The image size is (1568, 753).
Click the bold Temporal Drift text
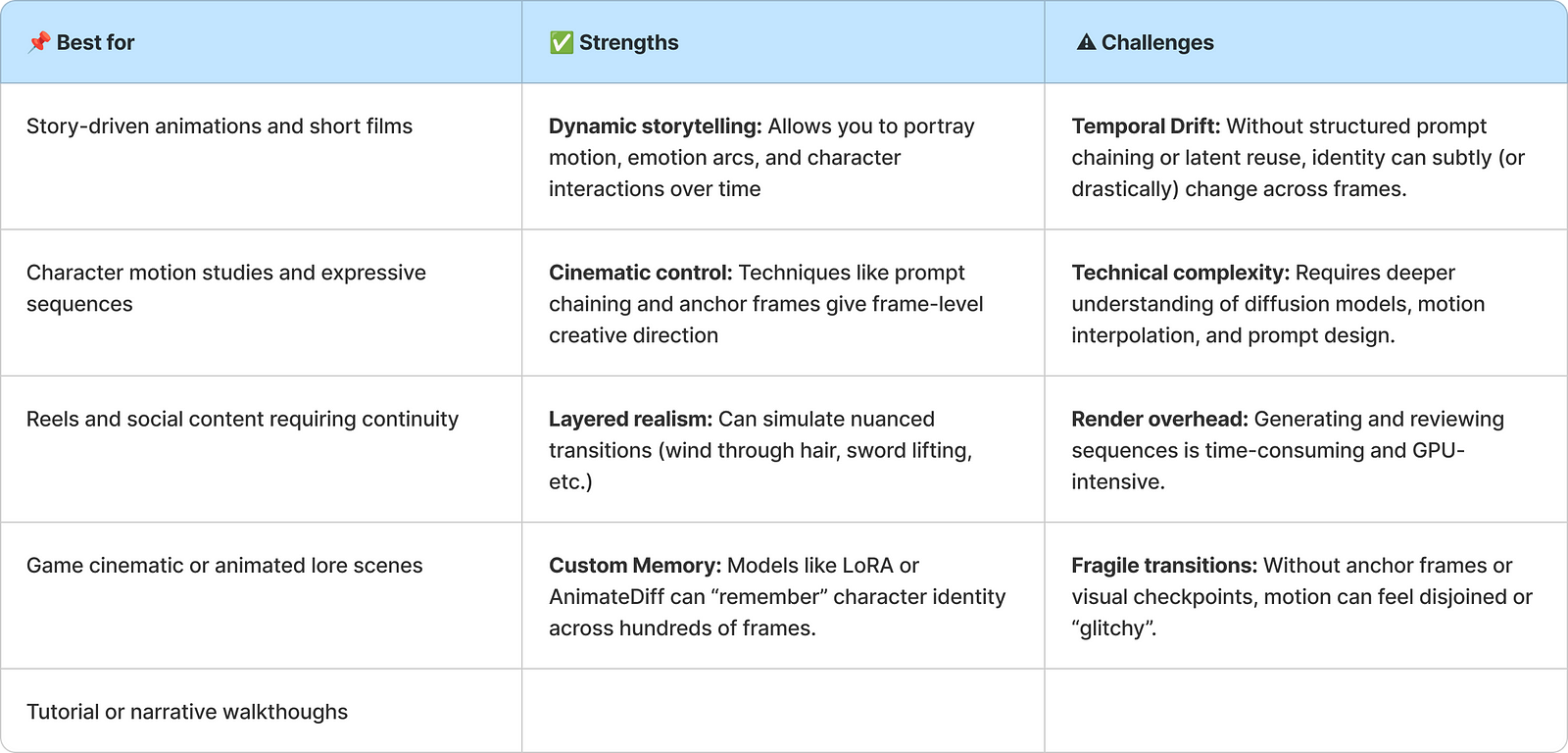pos(1145,126)
